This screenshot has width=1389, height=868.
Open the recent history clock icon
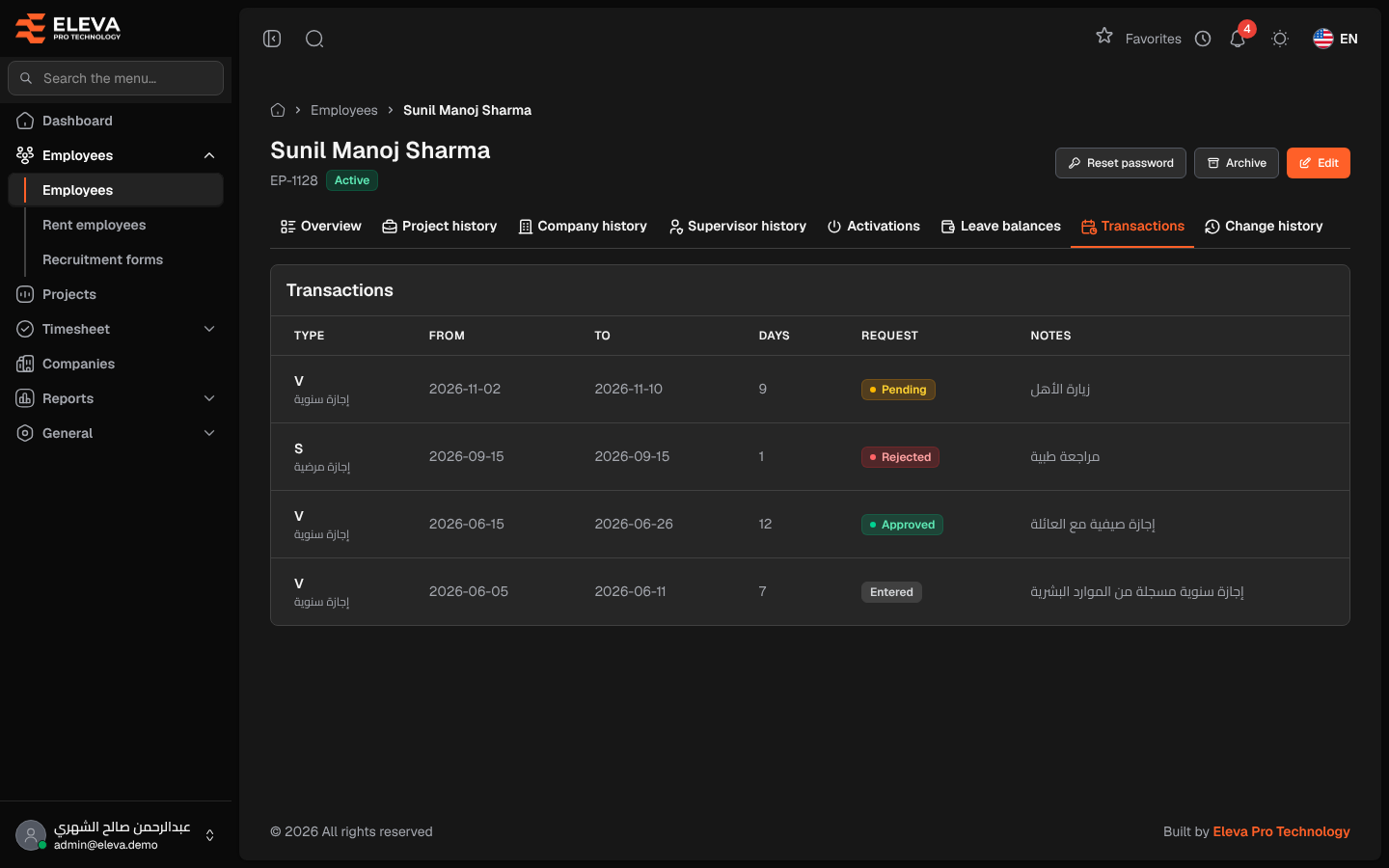coord(1203,39)
